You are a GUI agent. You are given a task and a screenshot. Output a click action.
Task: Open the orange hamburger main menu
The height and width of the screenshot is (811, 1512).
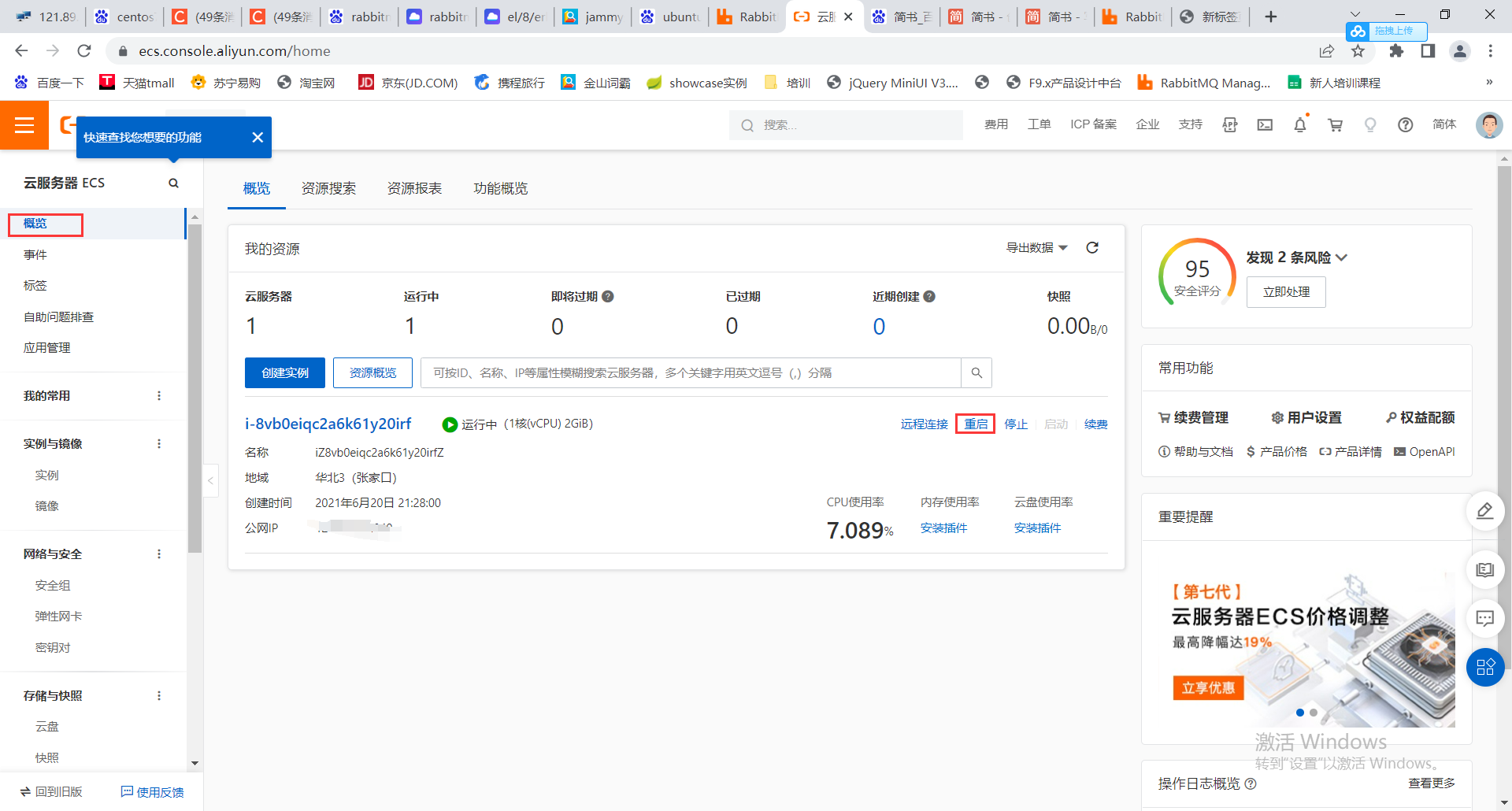click(24, 125)
